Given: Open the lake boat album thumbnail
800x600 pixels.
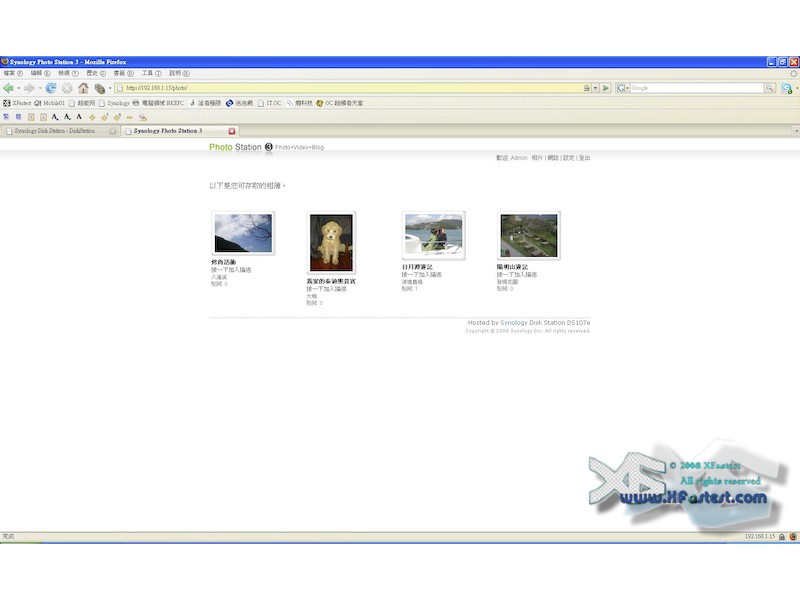Looking at the screenshot, I should click(x=434, y=235).
